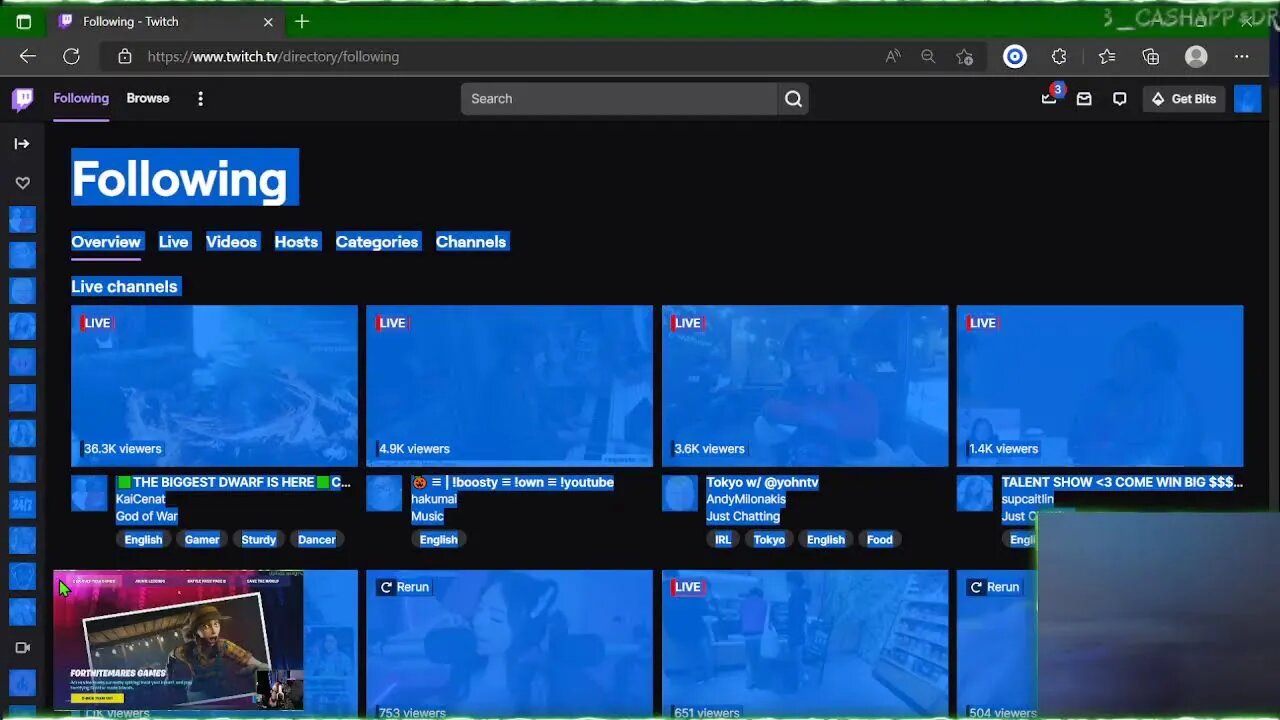Click the IRL tag on AndyMilonakis's stream
This screenshot has width=1280, height=720.
723,540
